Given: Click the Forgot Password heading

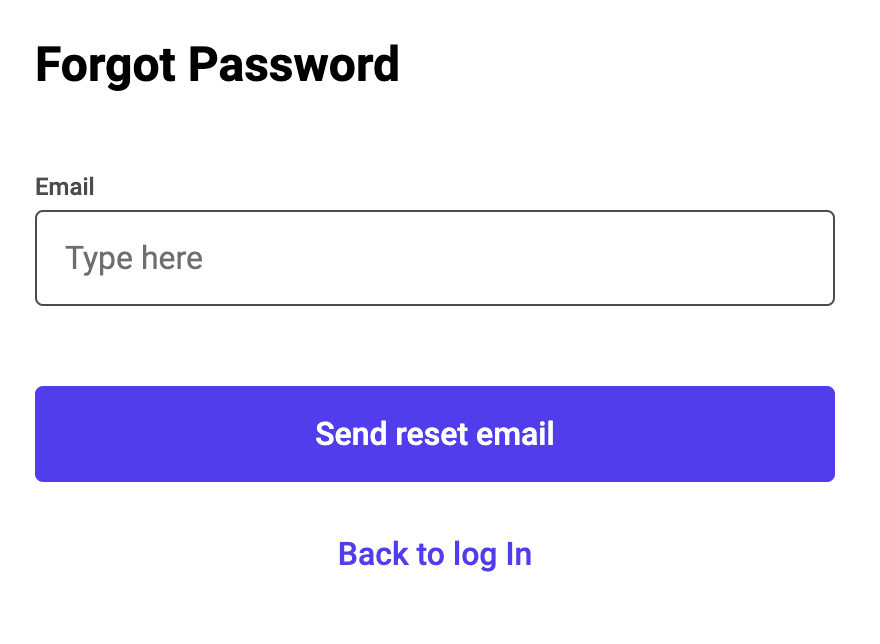Looking at the screenshot, I should pos(217,66).
